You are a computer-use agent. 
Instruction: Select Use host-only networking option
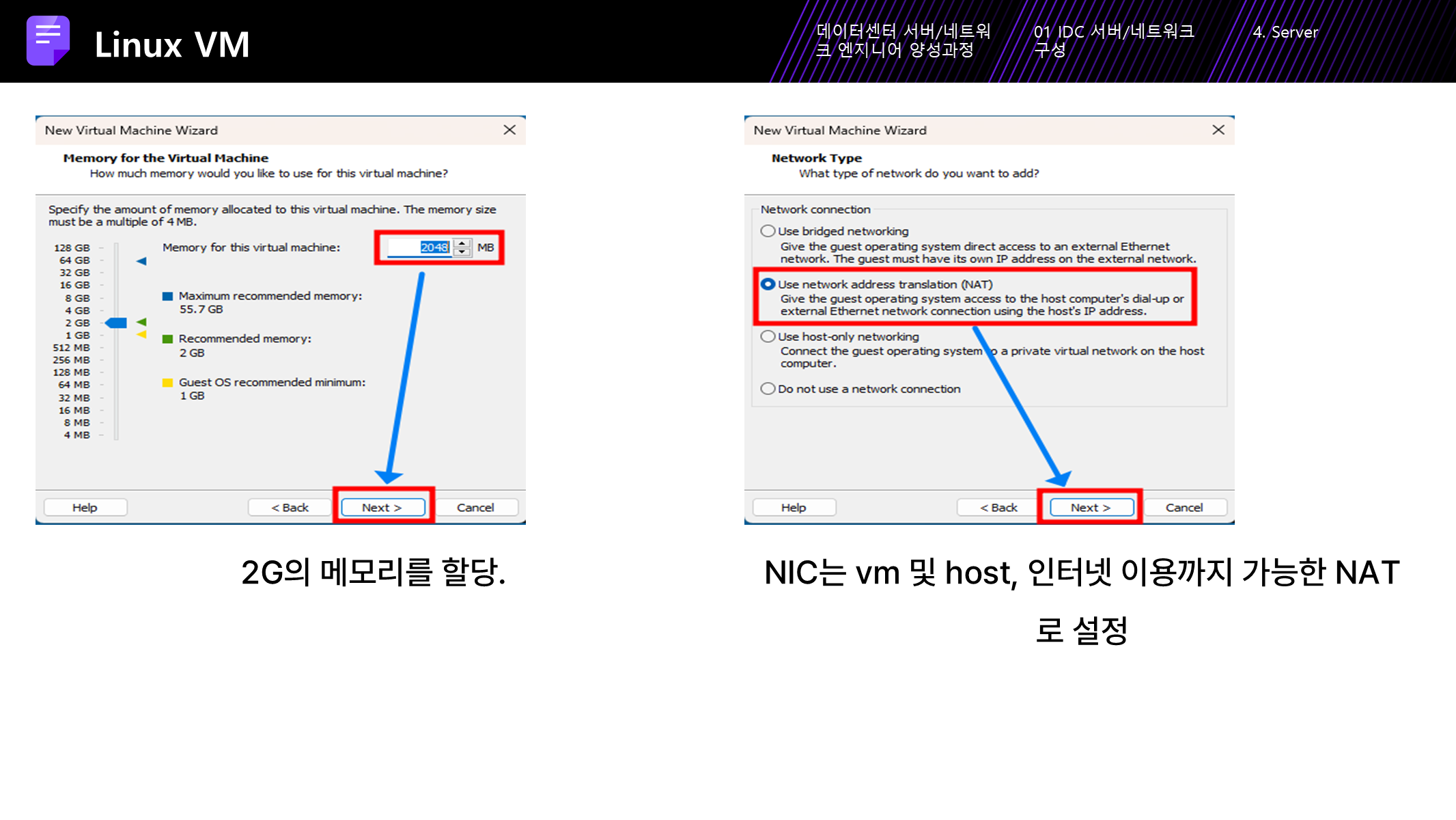(x=768, y=336)
